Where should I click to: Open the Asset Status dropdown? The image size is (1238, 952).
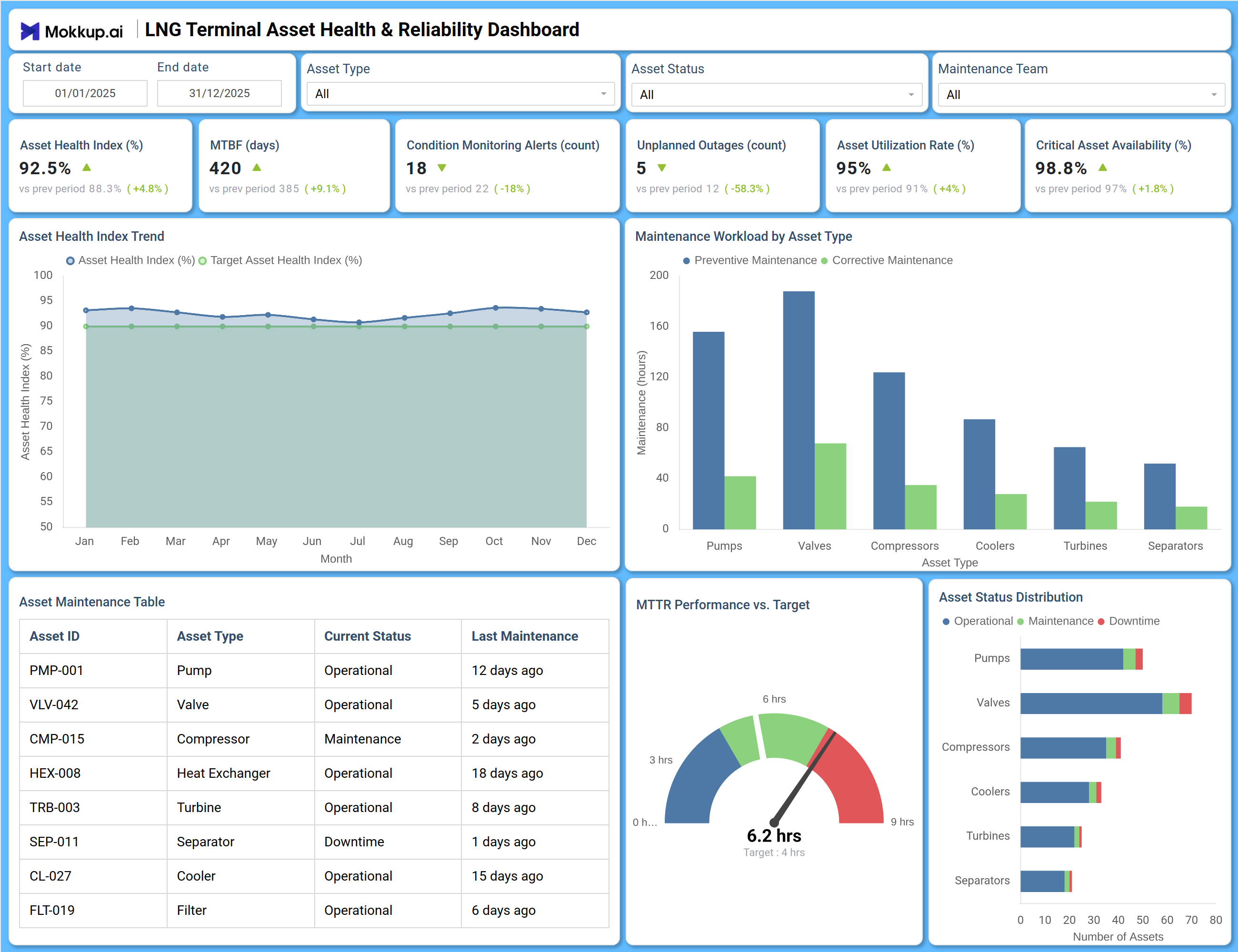777,95
